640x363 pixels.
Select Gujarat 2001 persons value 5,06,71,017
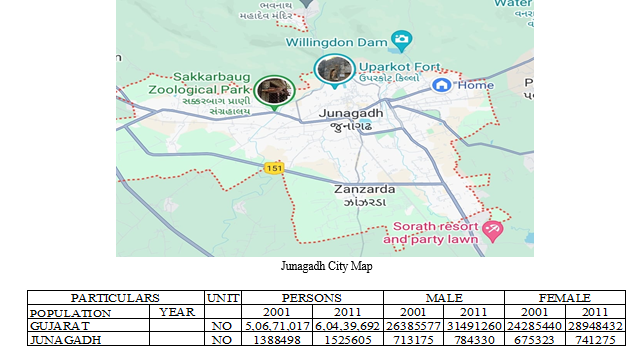pyautogui.click(x=277, y=325)
